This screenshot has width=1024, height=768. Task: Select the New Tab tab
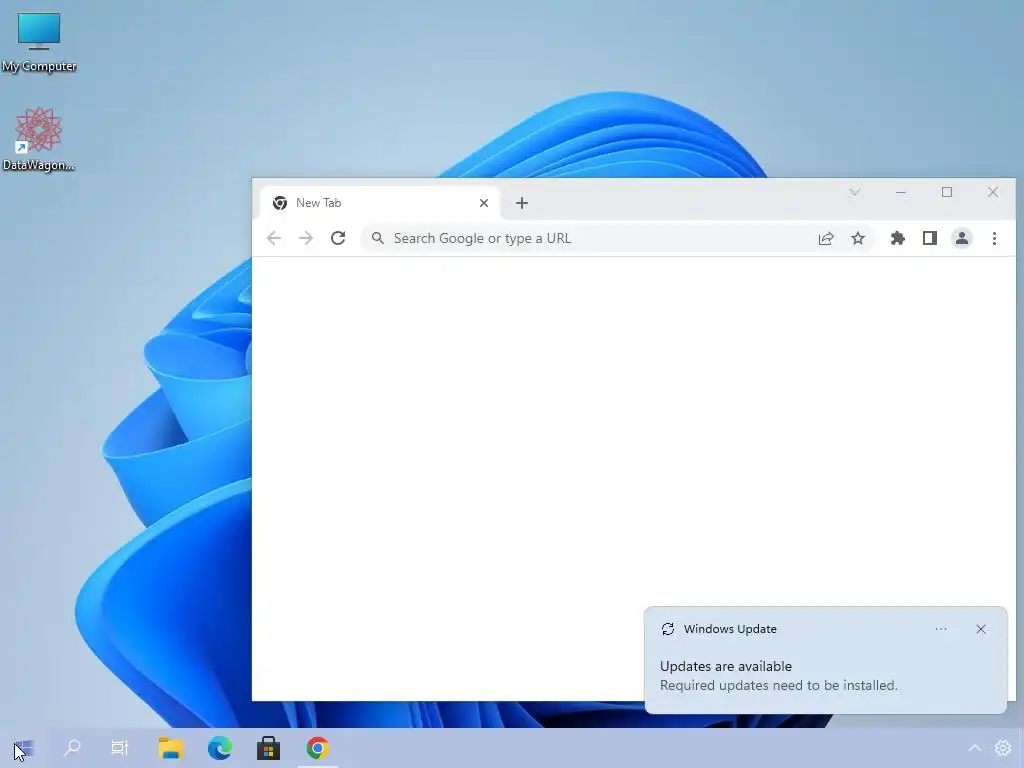(380, 203)
